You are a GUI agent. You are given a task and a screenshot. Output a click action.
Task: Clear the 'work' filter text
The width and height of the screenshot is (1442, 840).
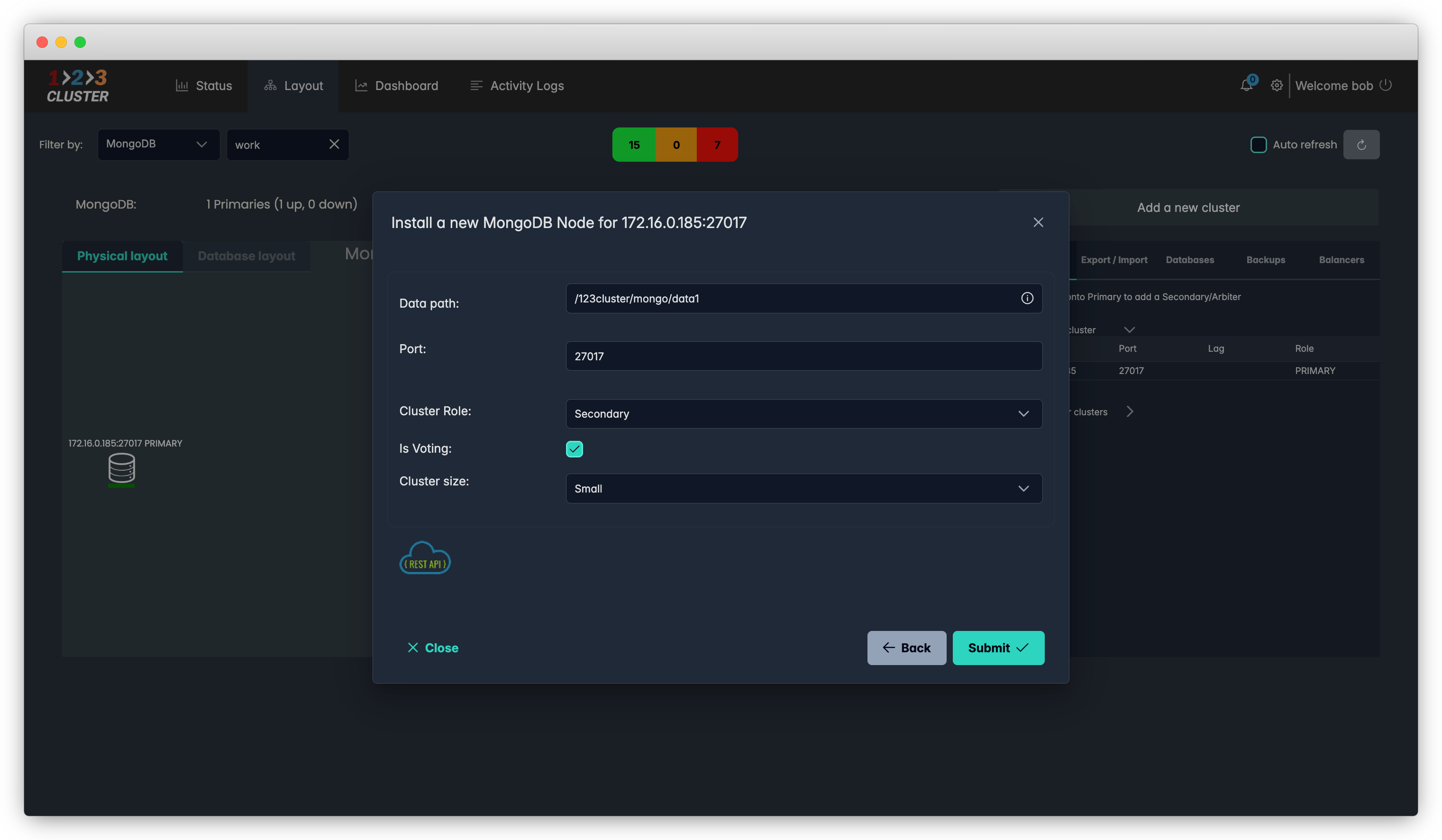pyautogui.click(x=334, y=144)
